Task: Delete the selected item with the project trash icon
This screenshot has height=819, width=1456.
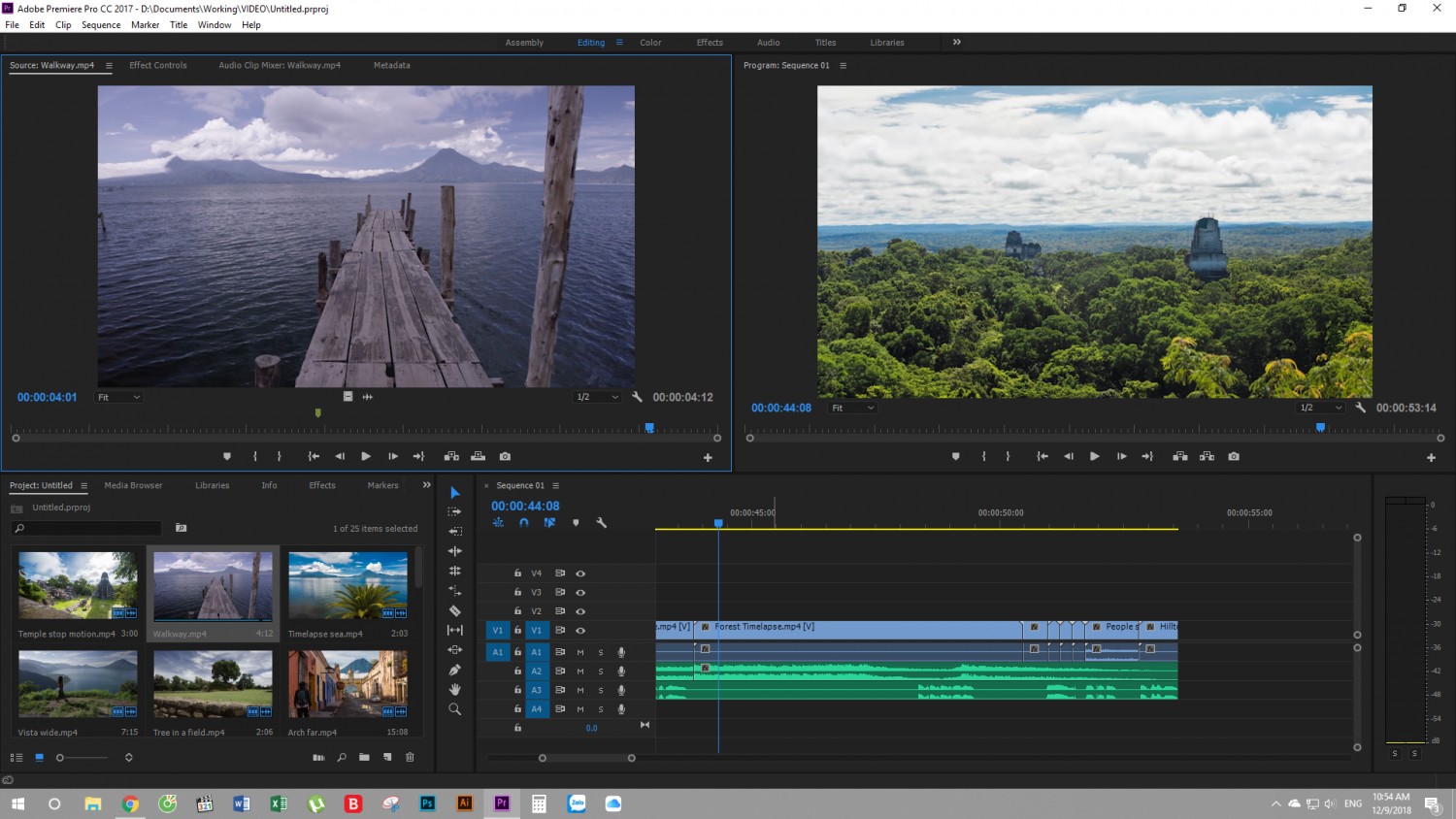Action: [x=410, y=757]
